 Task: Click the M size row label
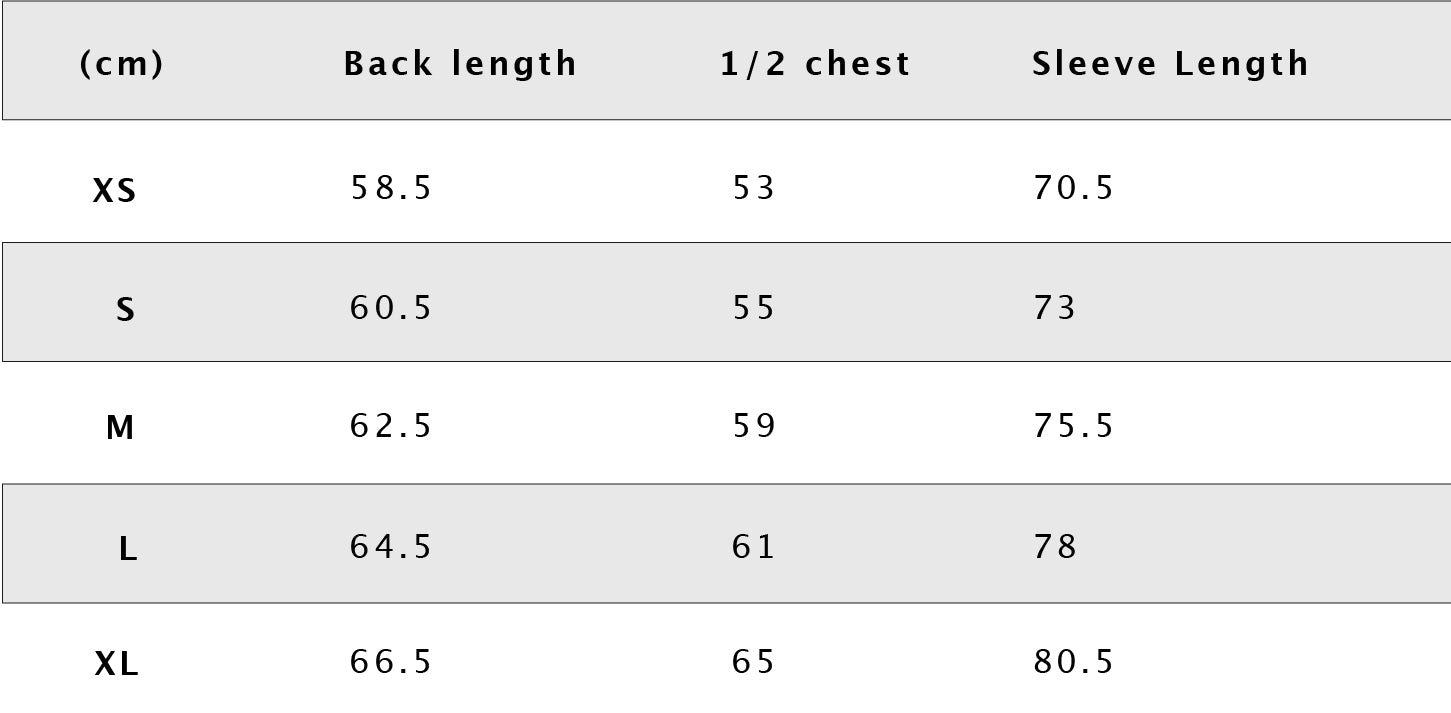click(x=120, y=429)
